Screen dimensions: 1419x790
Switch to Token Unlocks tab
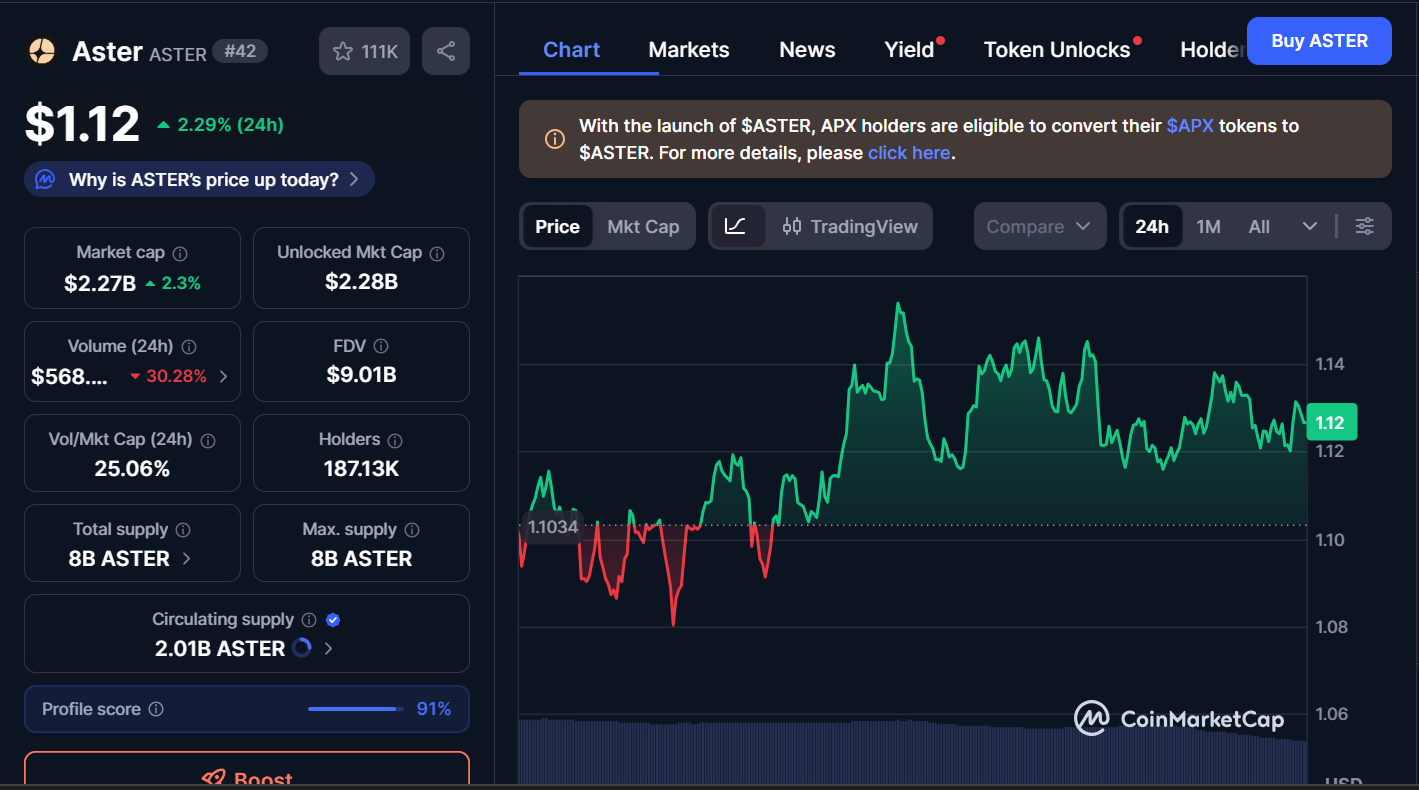1056,50
